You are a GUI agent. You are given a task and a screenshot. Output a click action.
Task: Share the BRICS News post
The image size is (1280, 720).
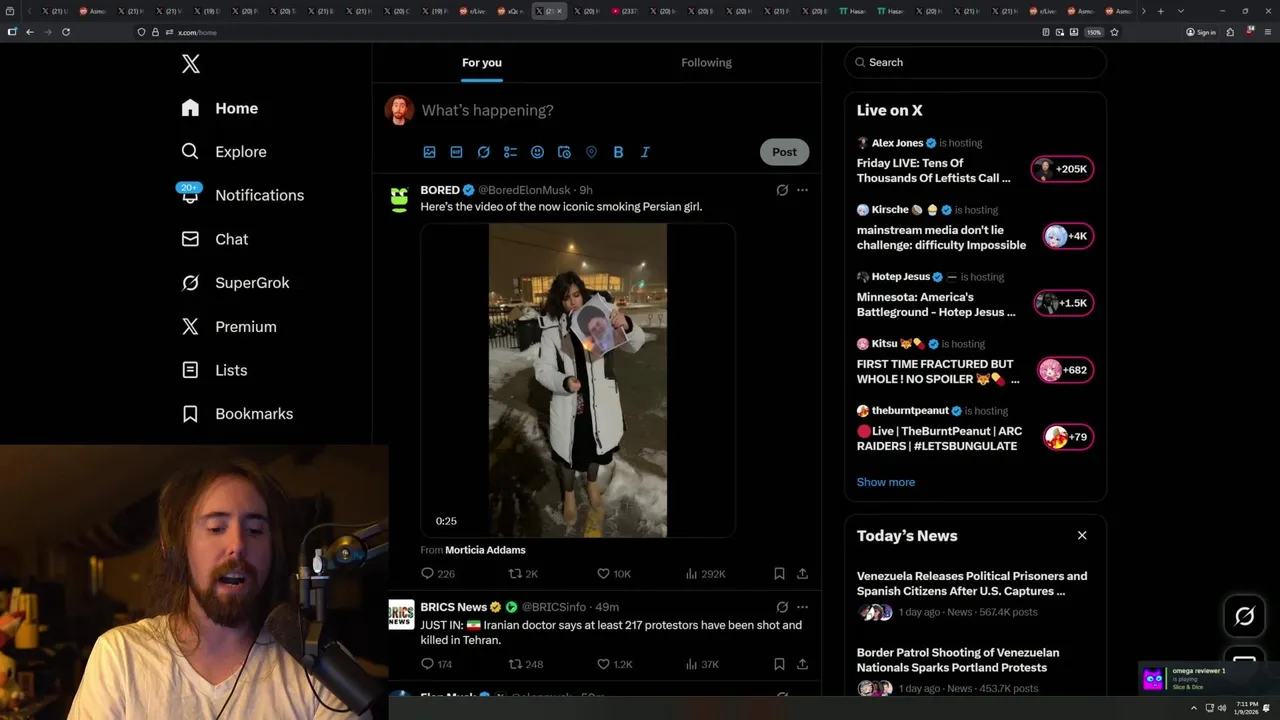[802, 664]
